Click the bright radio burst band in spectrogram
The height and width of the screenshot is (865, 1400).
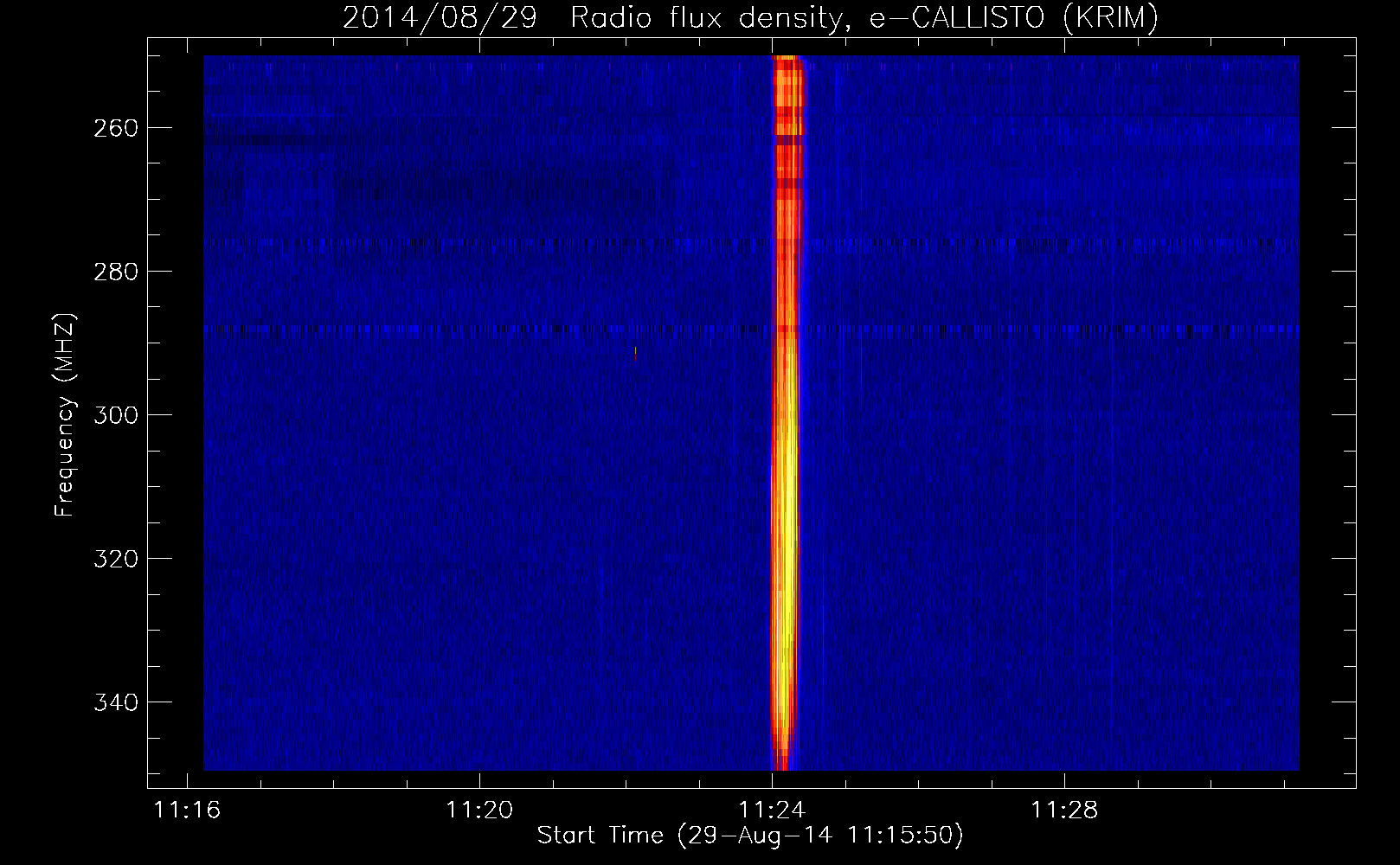pos(786,413)
